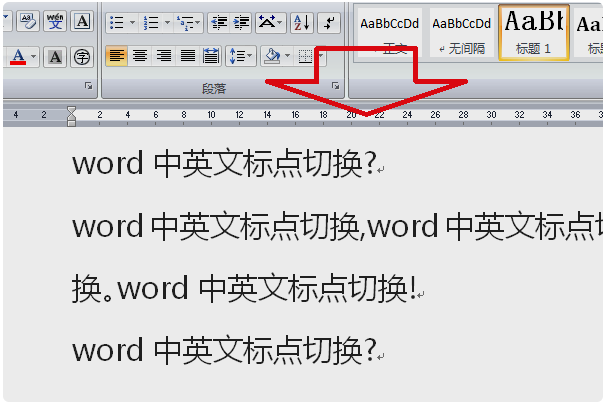Click in first line 'word 中英文标点切换?'
Viewport: 604px width, 403px height.
pos(224,163)
